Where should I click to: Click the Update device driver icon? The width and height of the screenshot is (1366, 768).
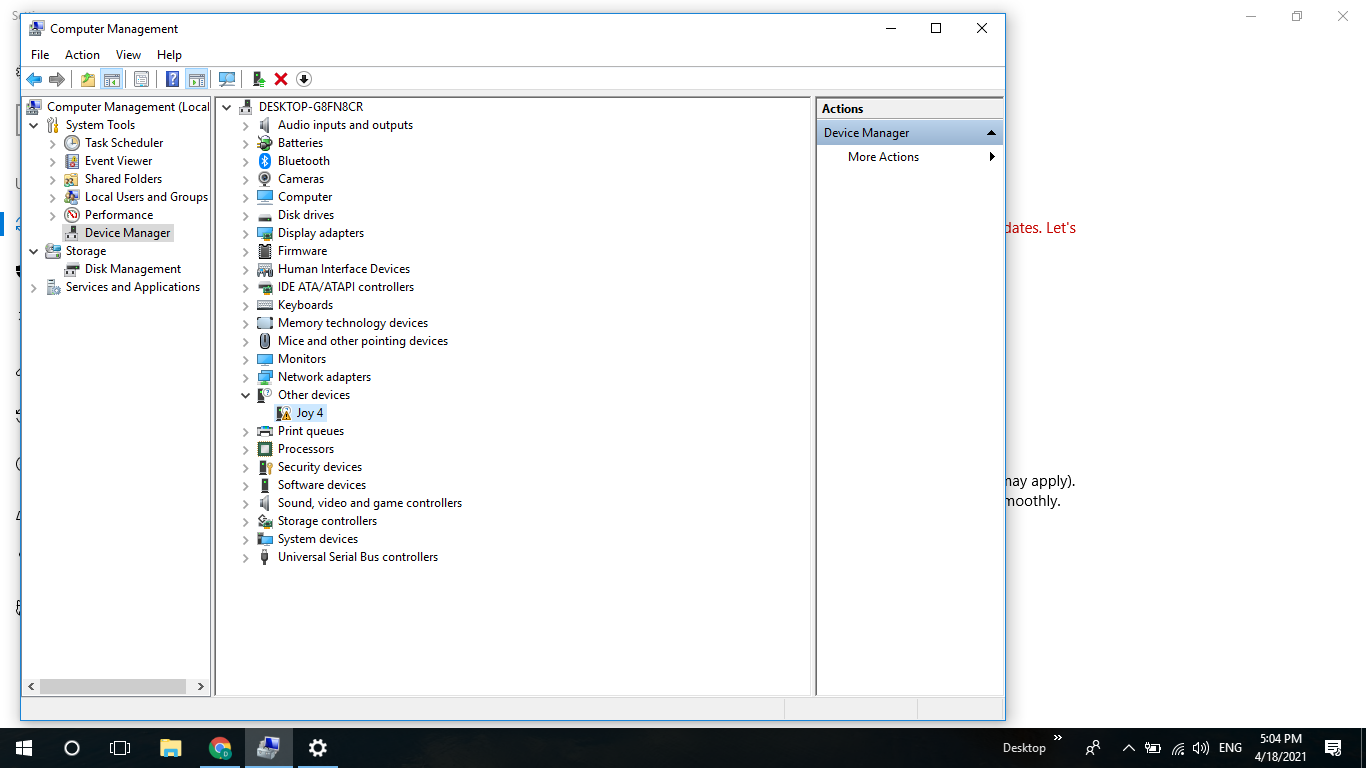(258, 79)
